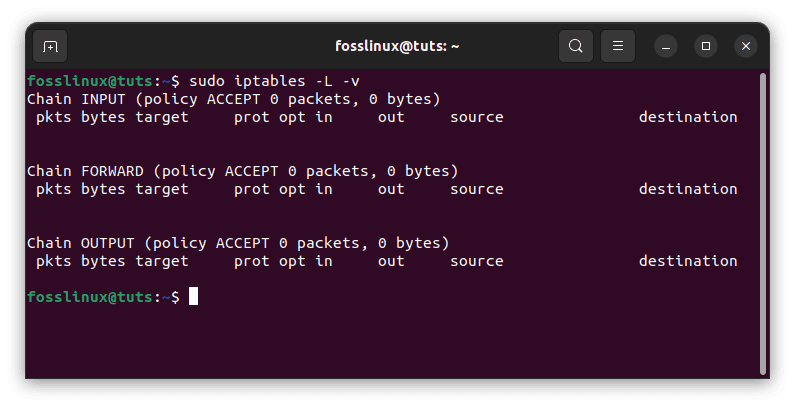Minimize the terminal window
The height and width of the screenshot is (407, 795).
pos(666,46)
